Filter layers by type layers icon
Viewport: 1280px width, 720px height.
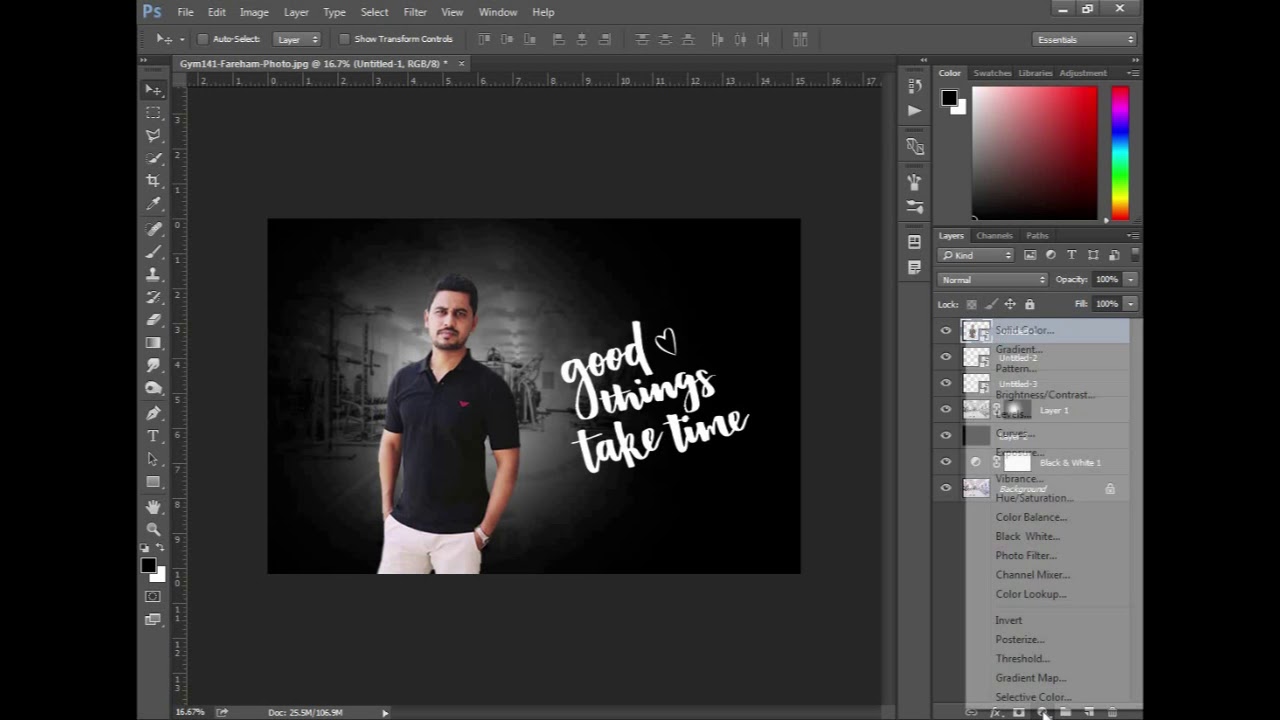pyautogui.click(x=1072, y=255)
